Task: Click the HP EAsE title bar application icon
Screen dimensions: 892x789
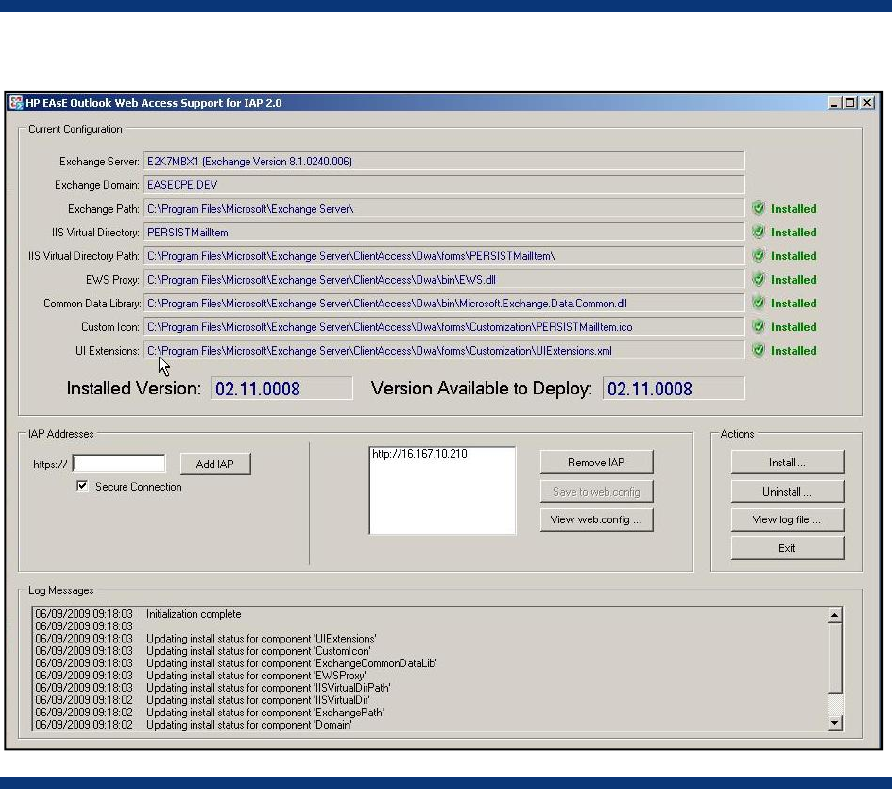Action: tap(16, 102)
